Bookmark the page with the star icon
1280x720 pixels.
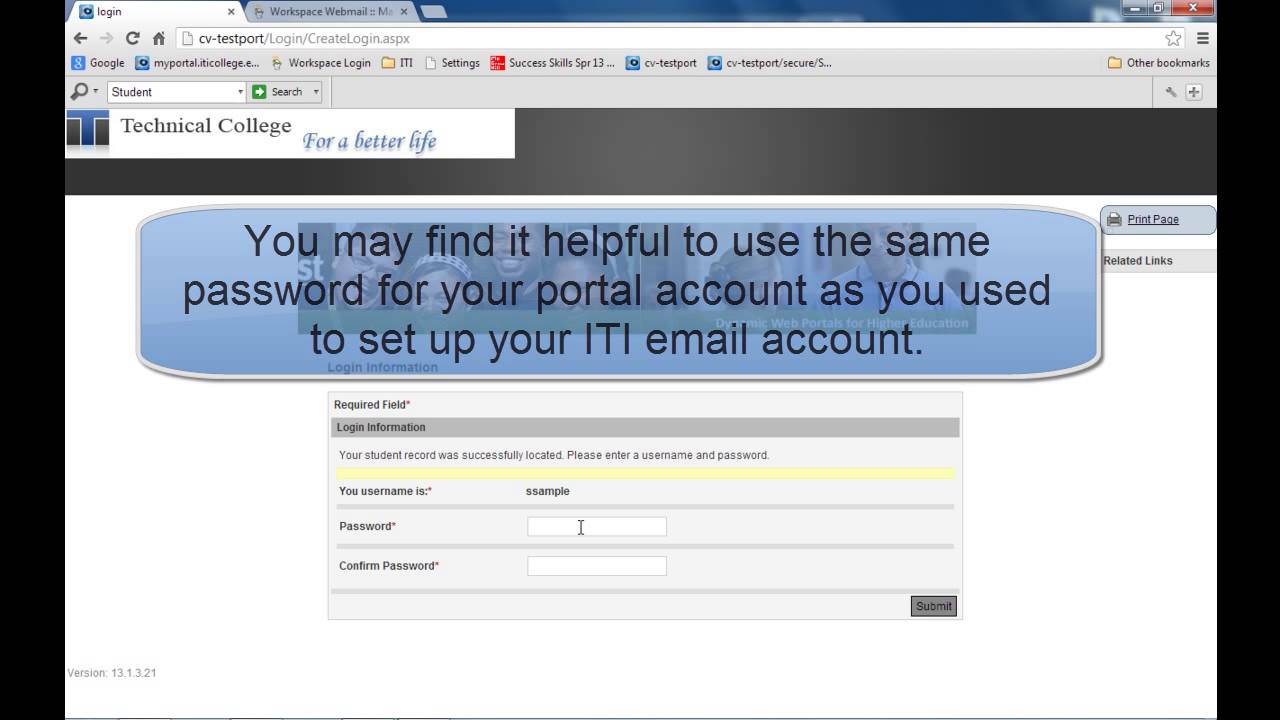point(1173,38)
